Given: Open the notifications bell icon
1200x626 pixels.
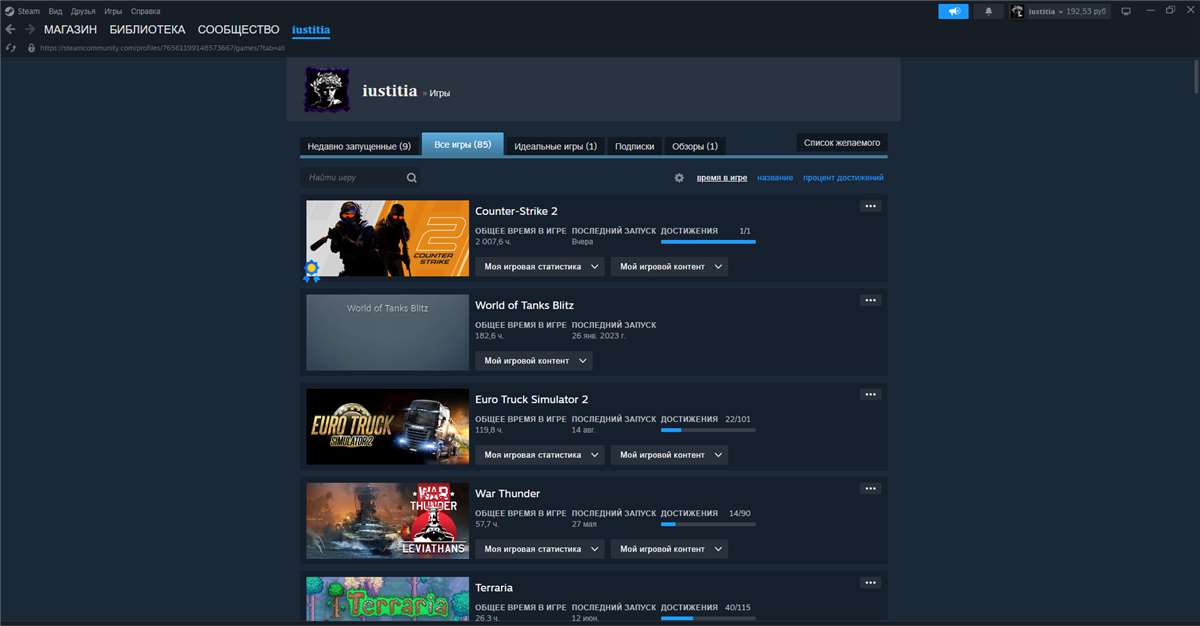Looking at the screenshot, I should tap(988, 11).
